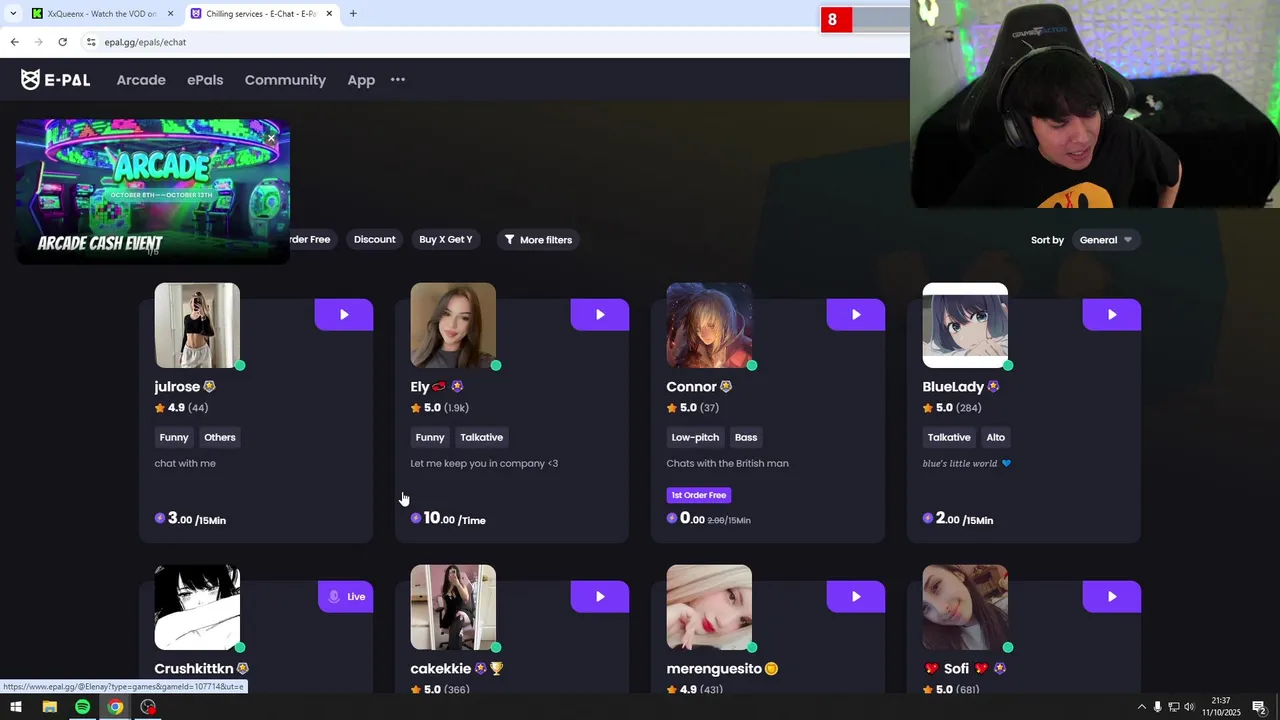Screen dimensions: 1280x720
Task: Reload the page in browser
Action: [x=62, y=42]
